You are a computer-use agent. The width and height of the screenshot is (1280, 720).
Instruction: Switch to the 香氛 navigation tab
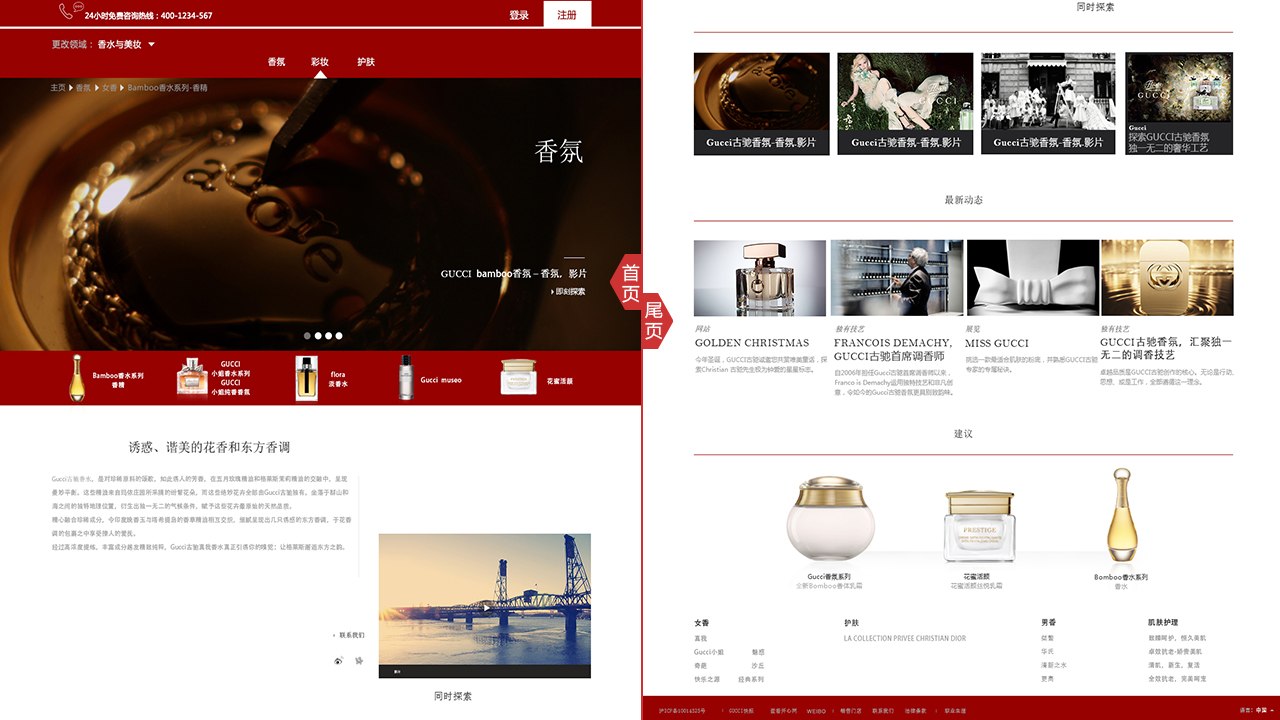(276, 62)
